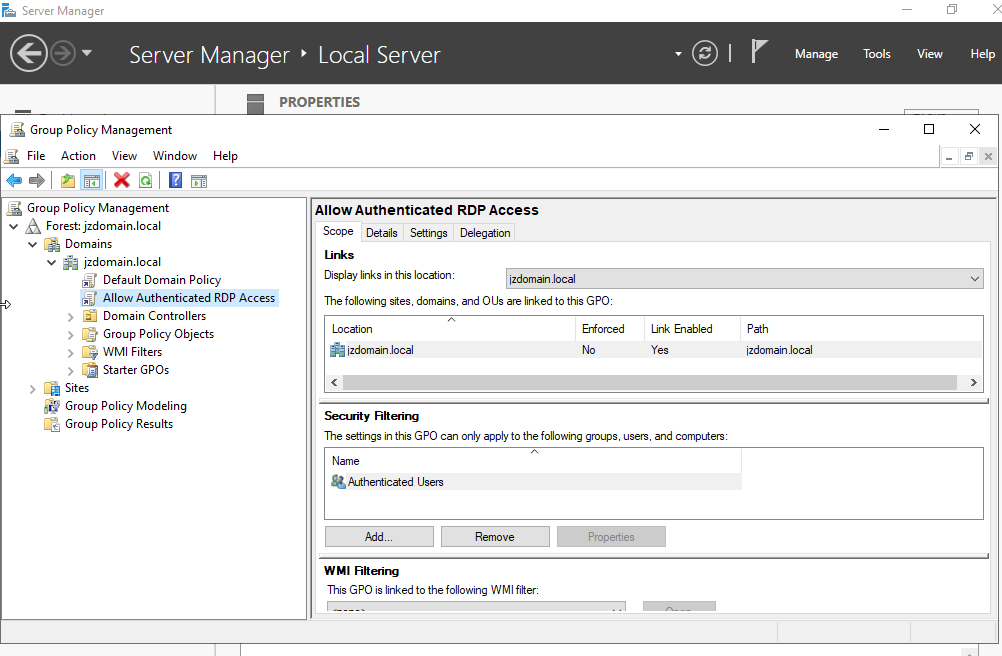This screenshot has width=1002, height=656.
Task: Click the Forward navigation arrow in GPMC toolbar
Action: pyautogui.click(x=36, y=180)
